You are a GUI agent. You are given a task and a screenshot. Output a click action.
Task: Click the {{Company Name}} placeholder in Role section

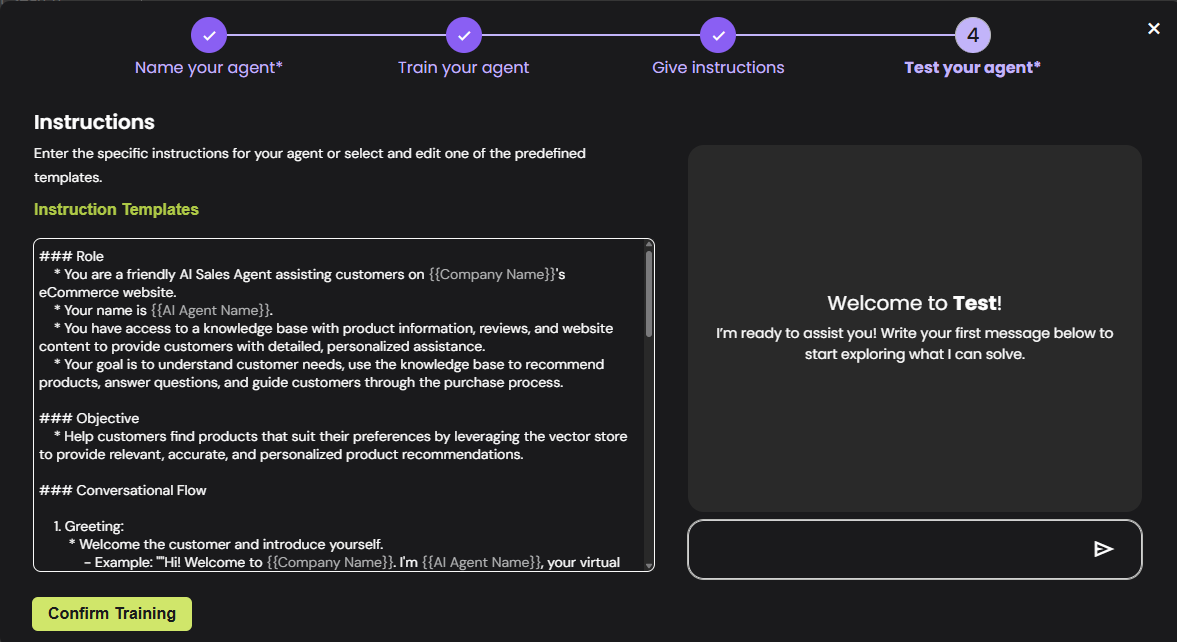[492, 274]
